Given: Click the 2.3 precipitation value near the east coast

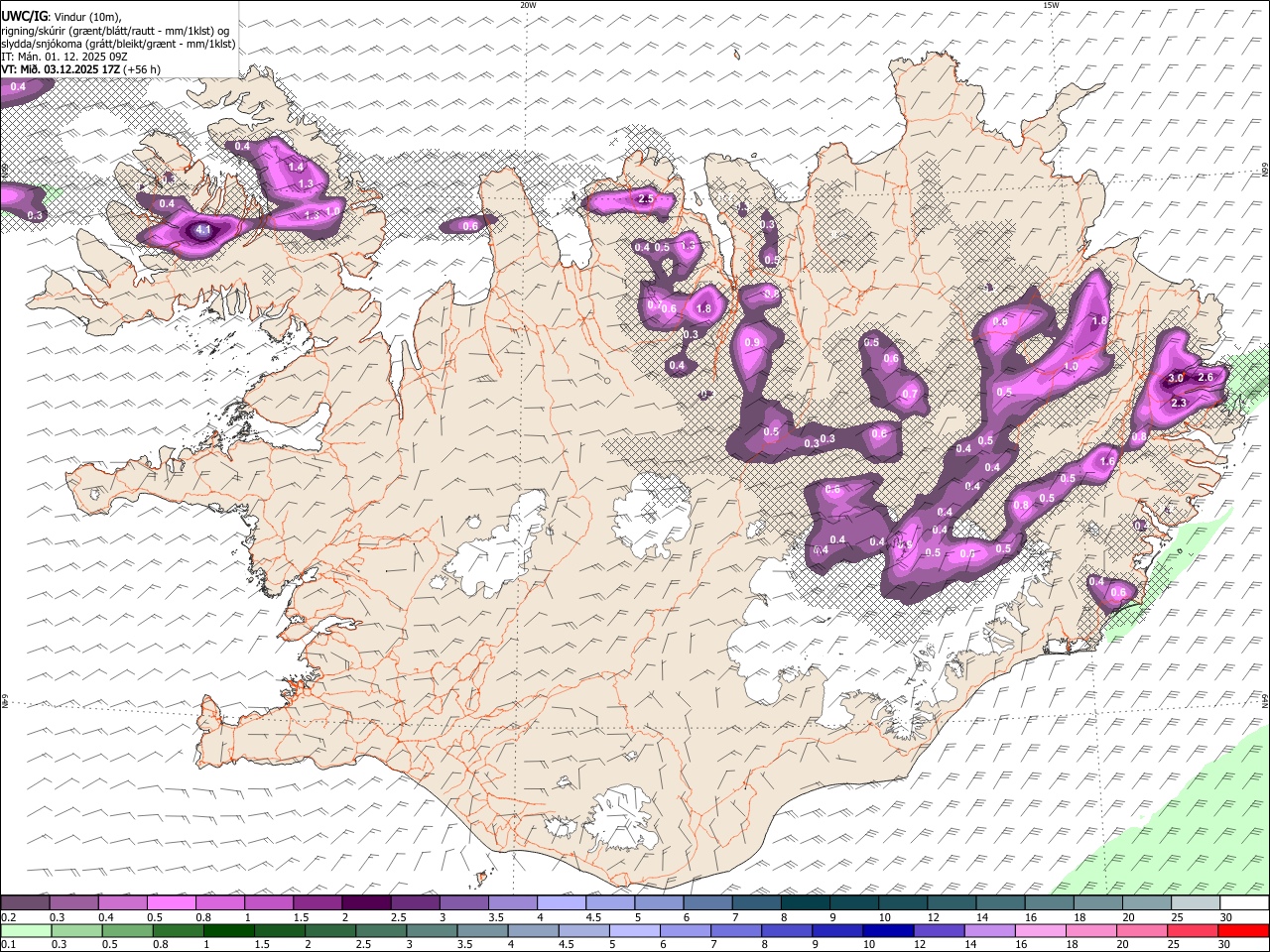Looking at the screenshot, I should click(1180, 403).
